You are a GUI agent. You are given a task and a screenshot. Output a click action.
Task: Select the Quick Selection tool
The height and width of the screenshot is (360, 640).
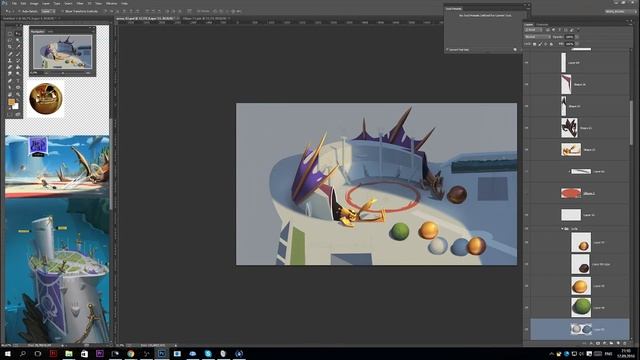pyautogui.click(x=18, y=40)
